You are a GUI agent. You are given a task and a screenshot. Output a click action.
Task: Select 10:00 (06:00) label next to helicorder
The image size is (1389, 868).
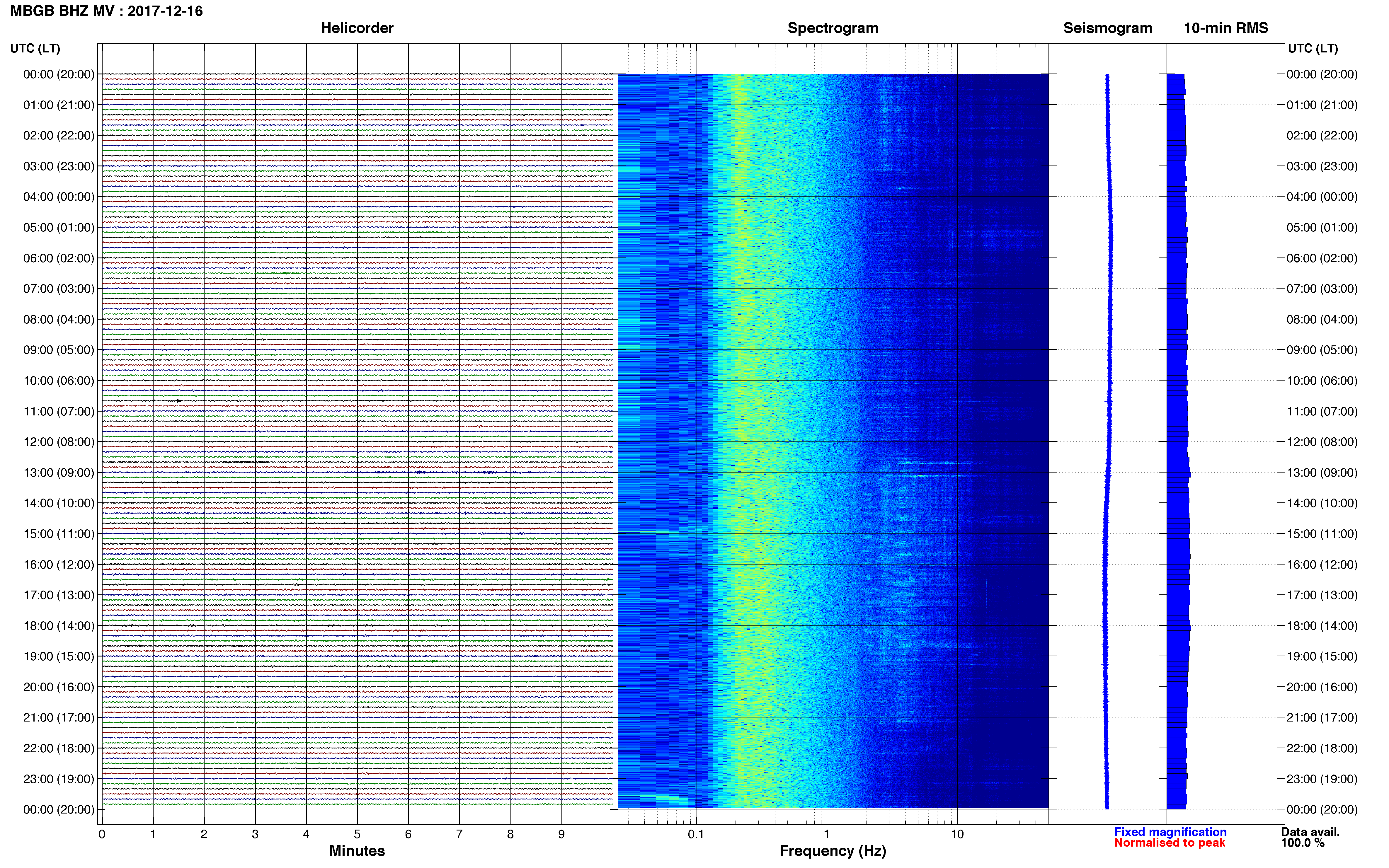[x=59, y=381]
